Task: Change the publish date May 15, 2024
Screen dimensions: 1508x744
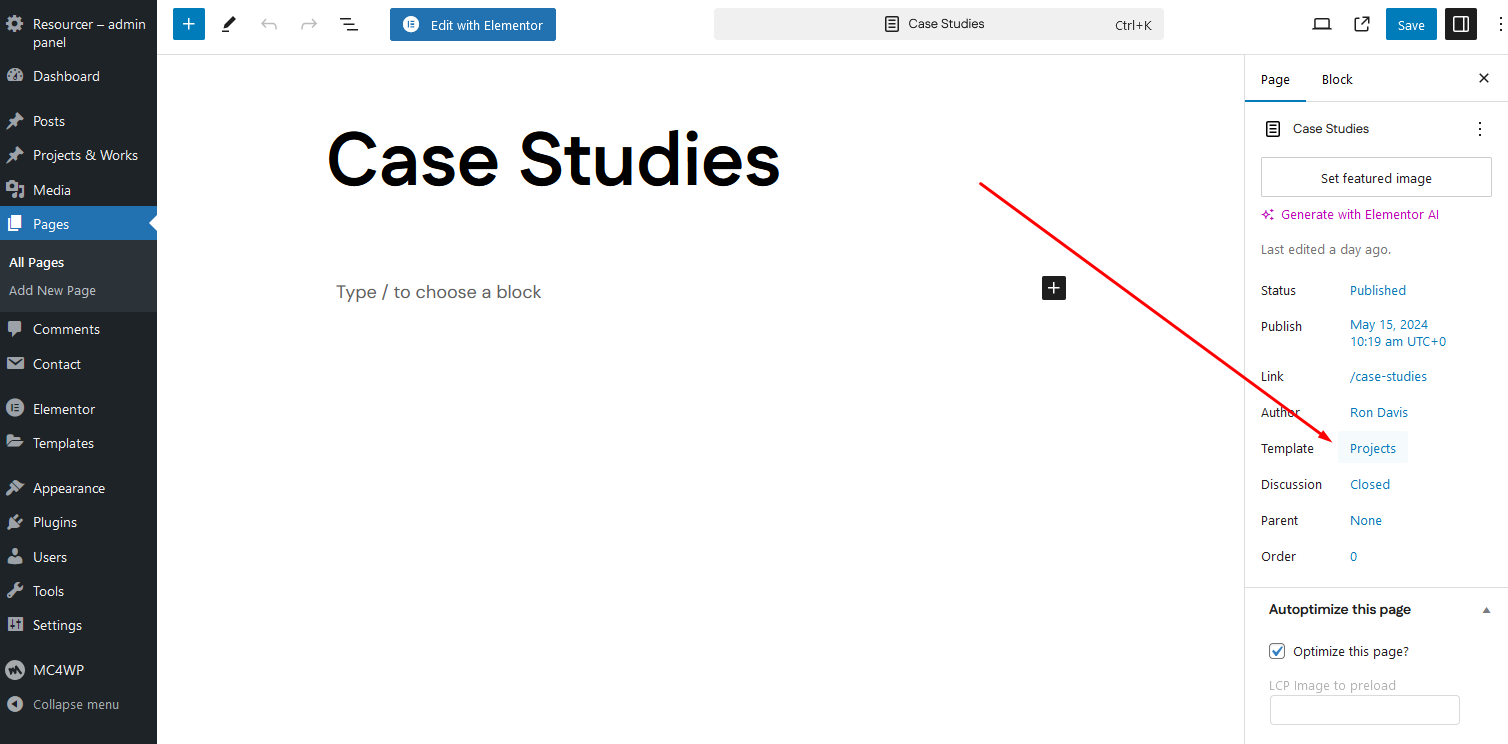Action: tap(1398, 333)
